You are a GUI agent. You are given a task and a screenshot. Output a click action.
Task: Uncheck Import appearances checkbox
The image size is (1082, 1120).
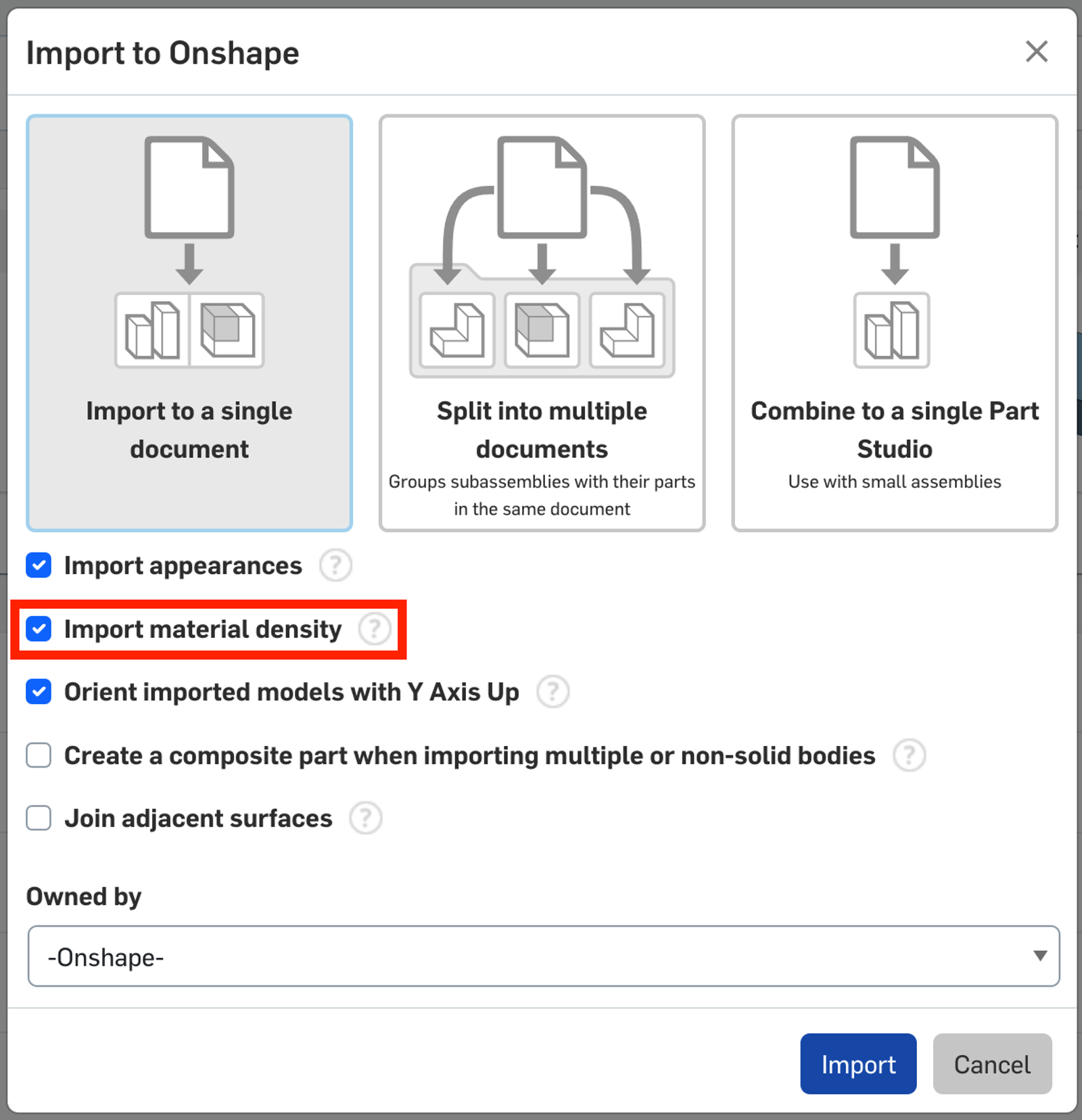39,565
